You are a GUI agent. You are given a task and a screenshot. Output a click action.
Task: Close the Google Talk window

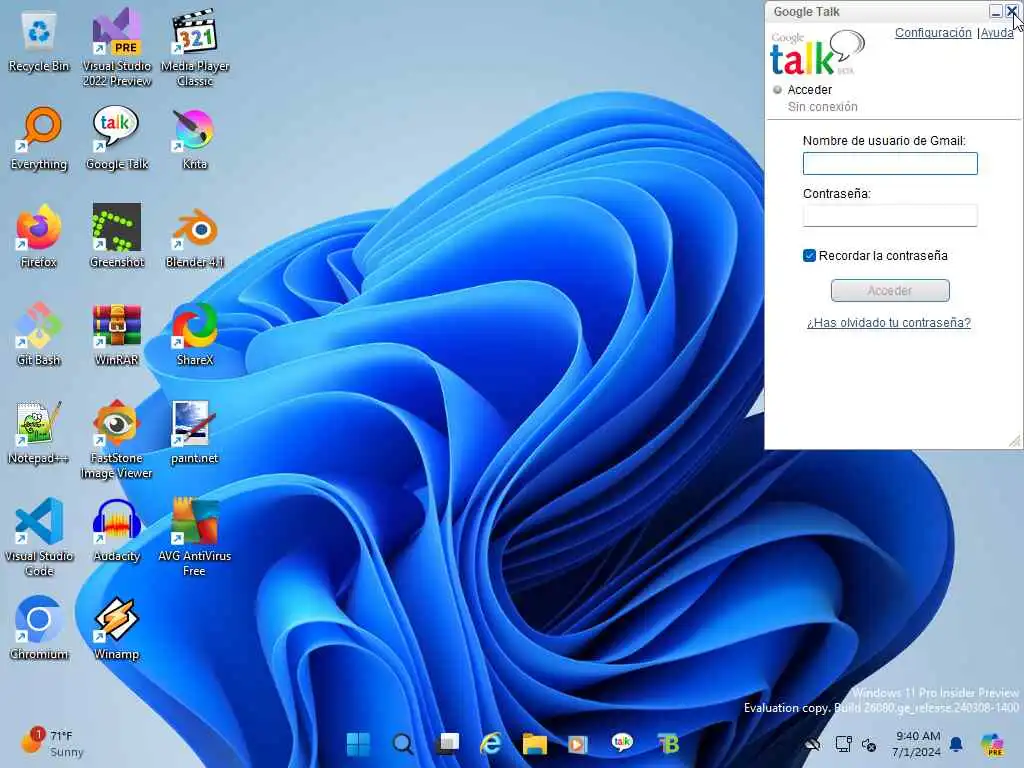click(1012, 11)
